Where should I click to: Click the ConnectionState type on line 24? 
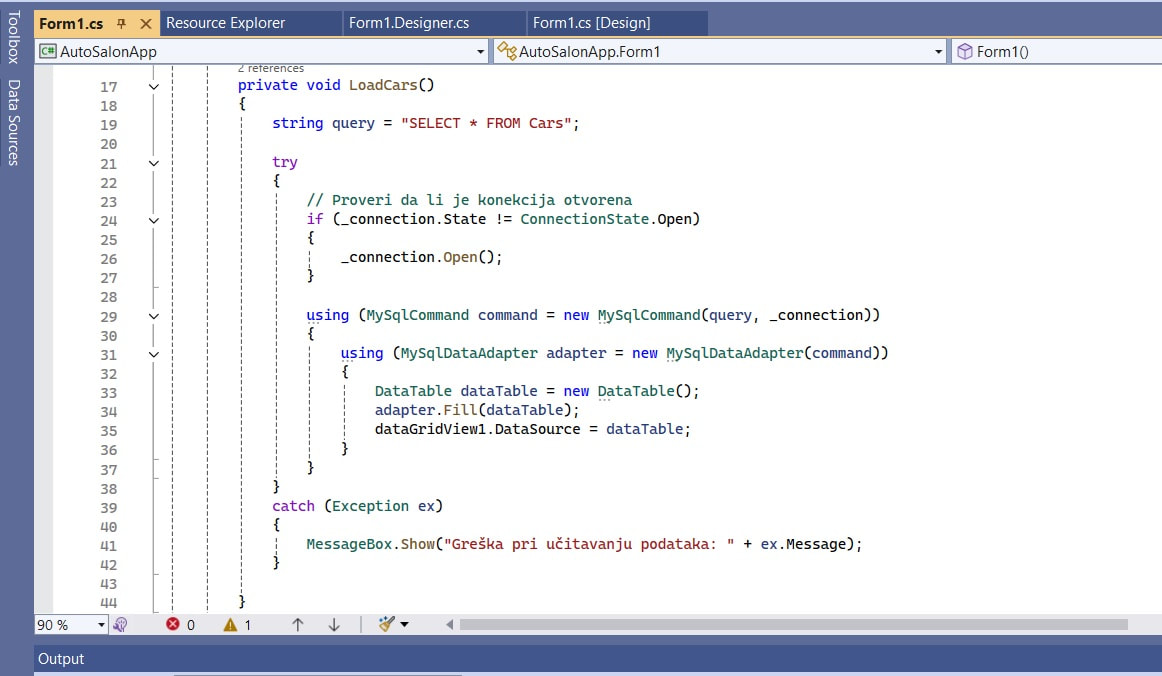tap(584, 219)
